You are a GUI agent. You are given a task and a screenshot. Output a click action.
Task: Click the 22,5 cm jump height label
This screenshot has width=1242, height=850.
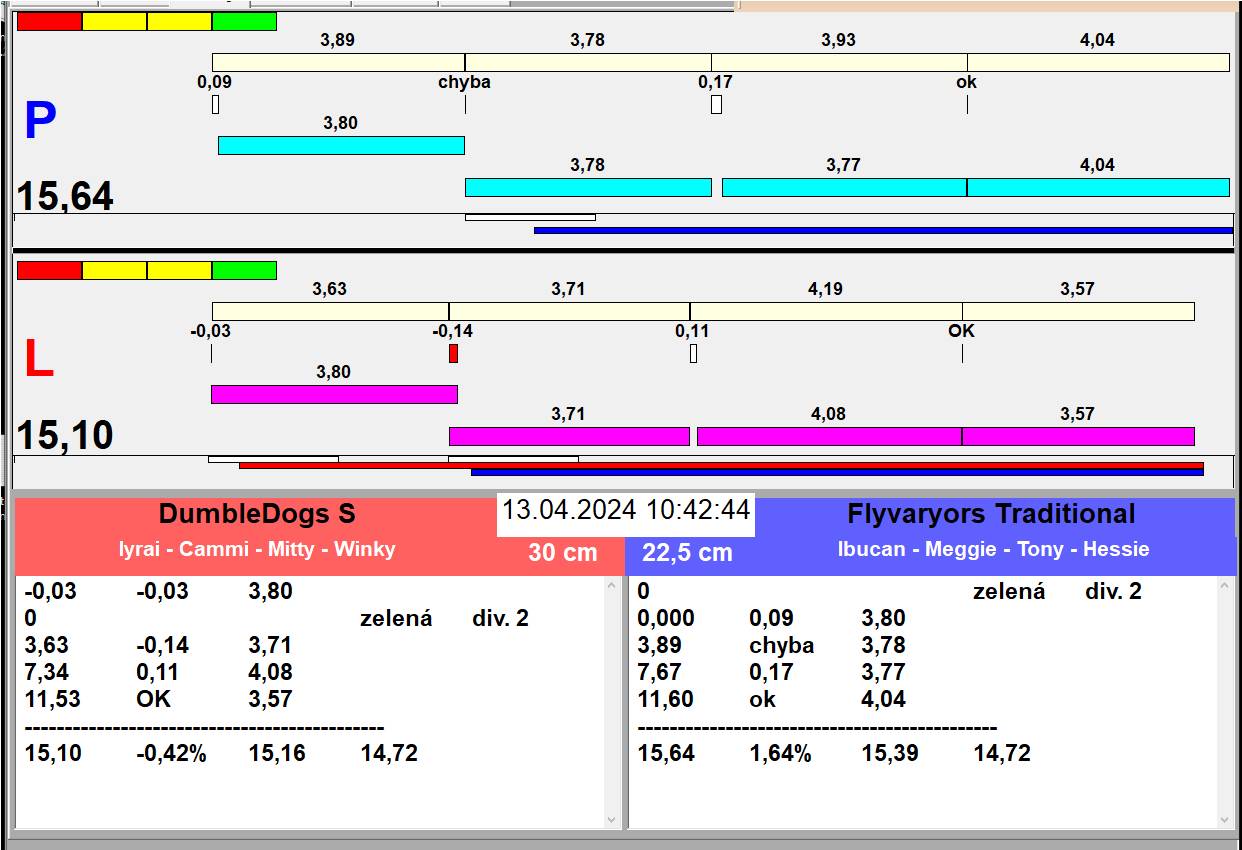[x=687, y=552]
